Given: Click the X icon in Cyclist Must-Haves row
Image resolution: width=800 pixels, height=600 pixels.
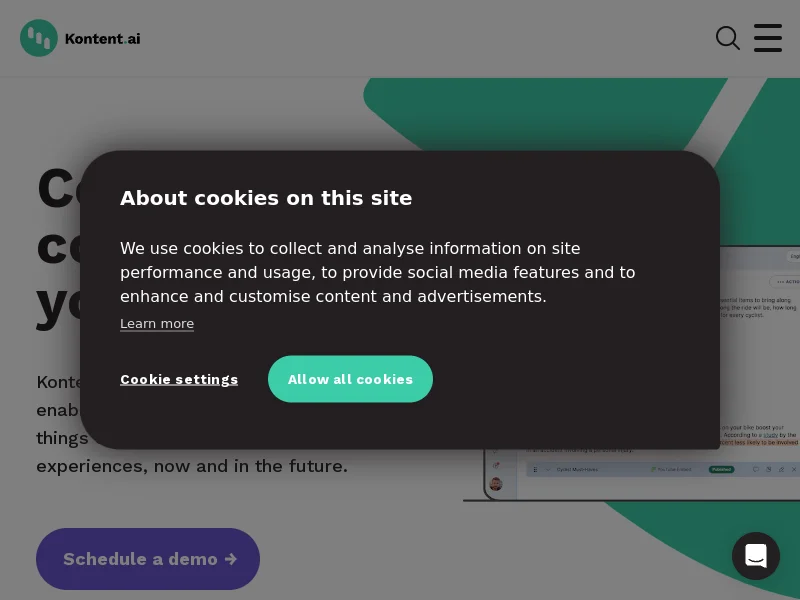Looking at the screenshot, I should [x=794, y=469].
